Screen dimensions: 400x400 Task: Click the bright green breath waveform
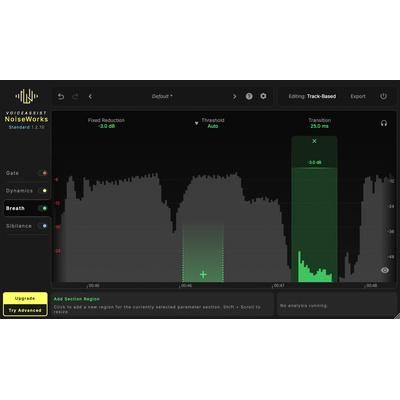[315, 268]
